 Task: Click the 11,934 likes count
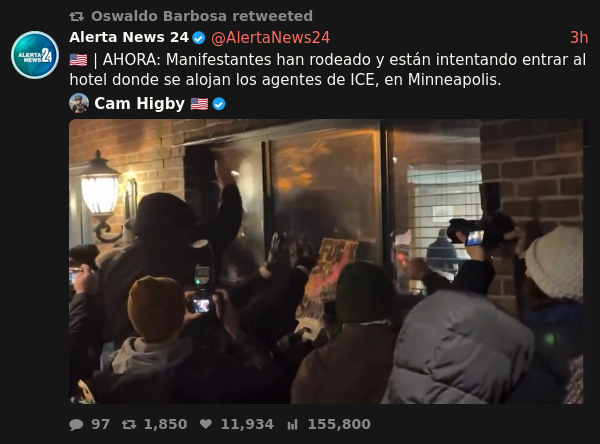click(247, 424)
